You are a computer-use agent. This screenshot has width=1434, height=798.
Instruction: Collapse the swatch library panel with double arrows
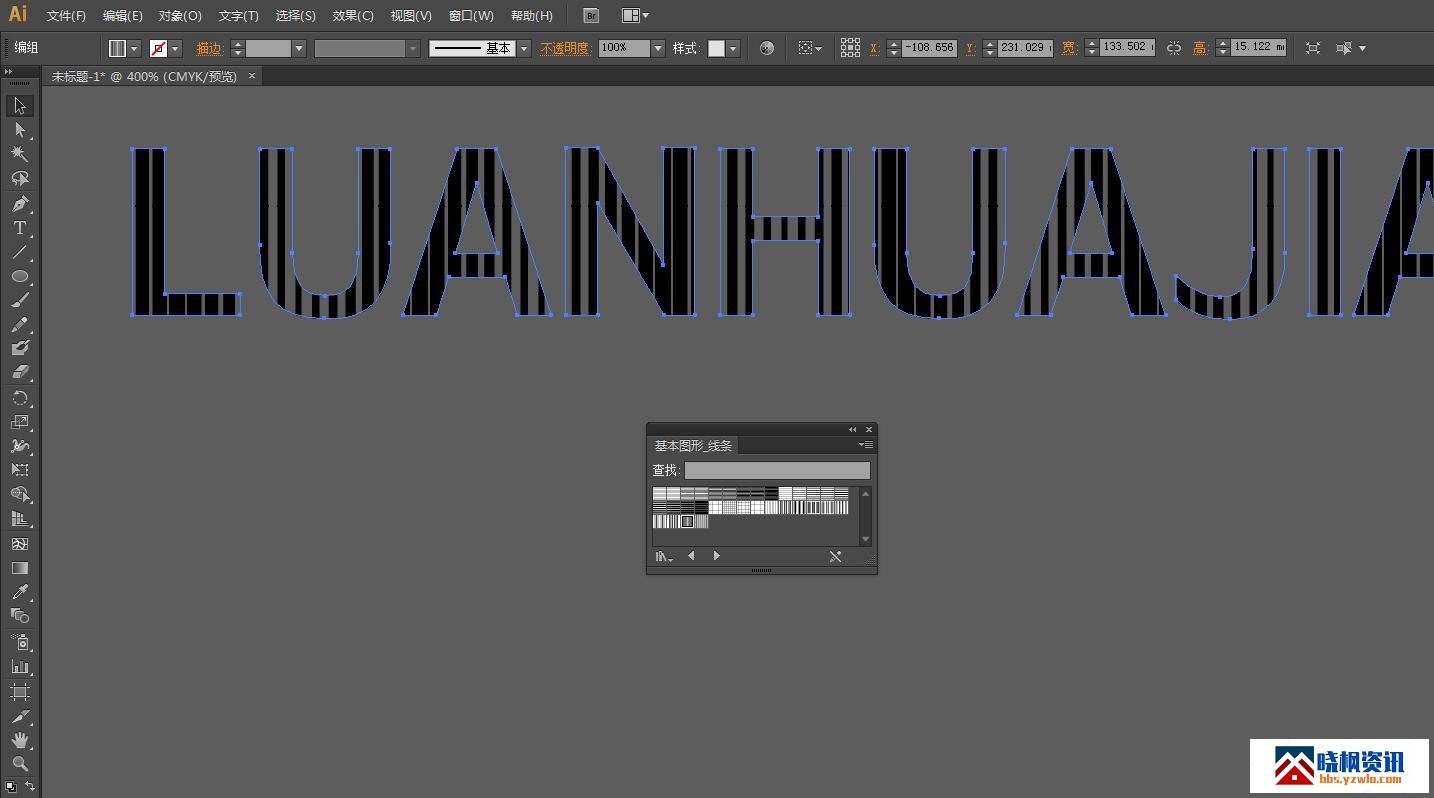click(852, 430)
